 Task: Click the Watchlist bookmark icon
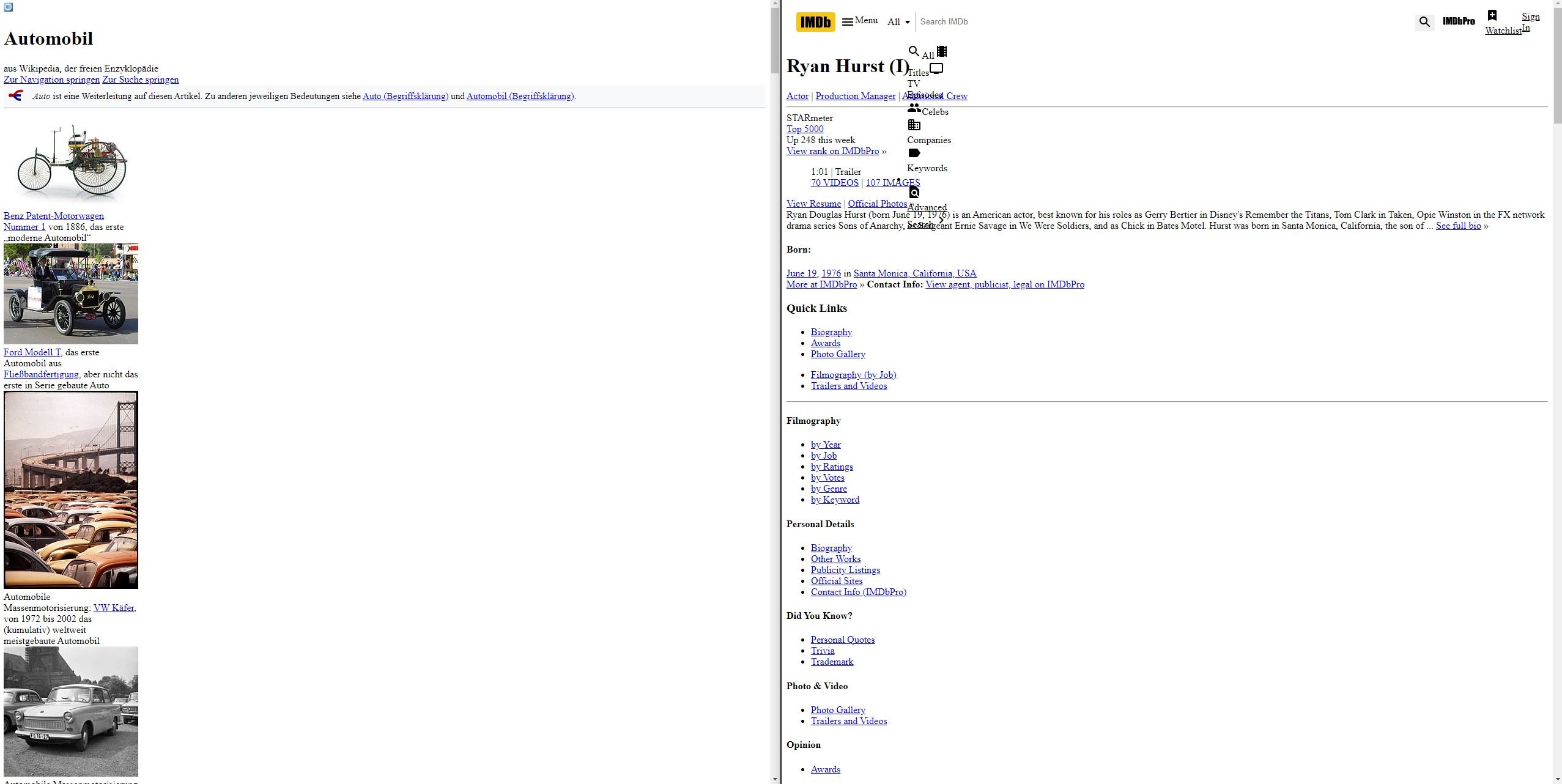1492,15
